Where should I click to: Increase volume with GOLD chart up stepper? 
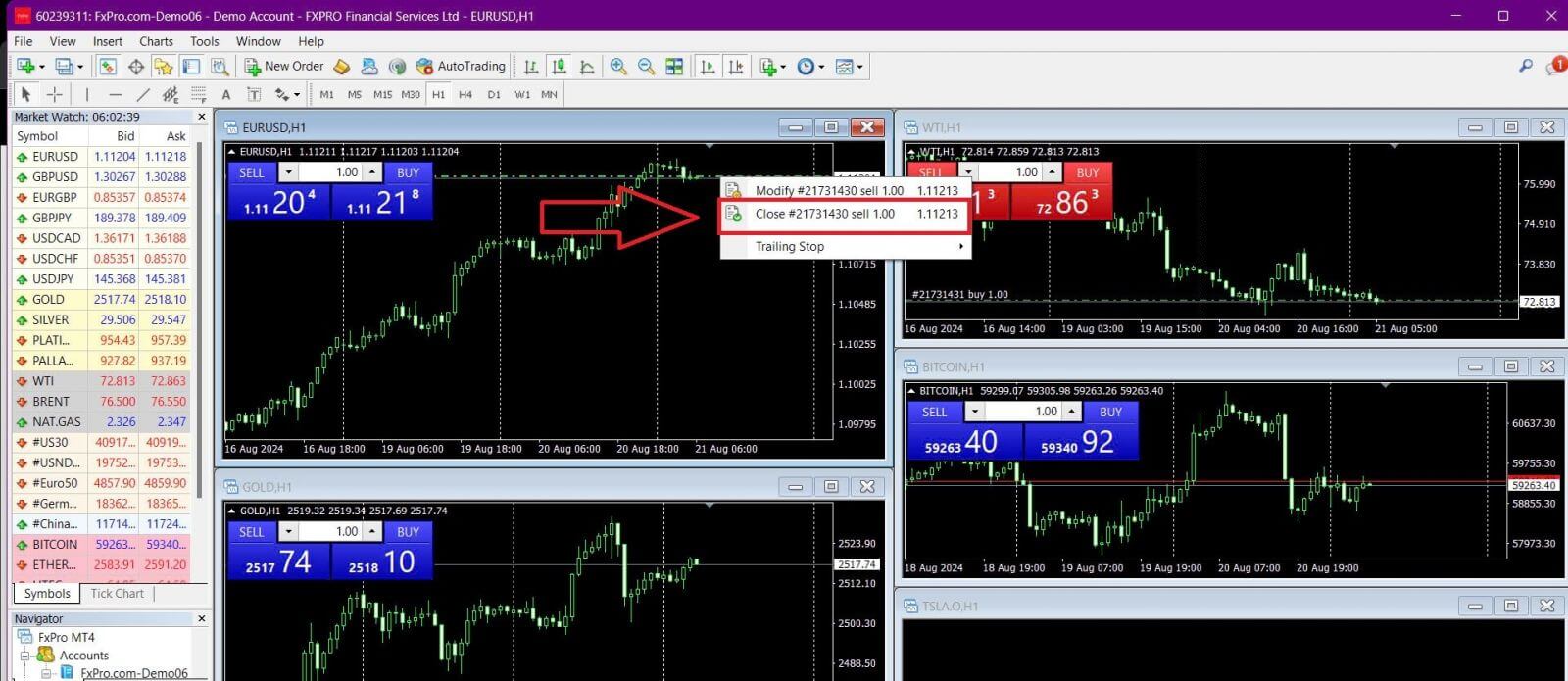[372, 532]
